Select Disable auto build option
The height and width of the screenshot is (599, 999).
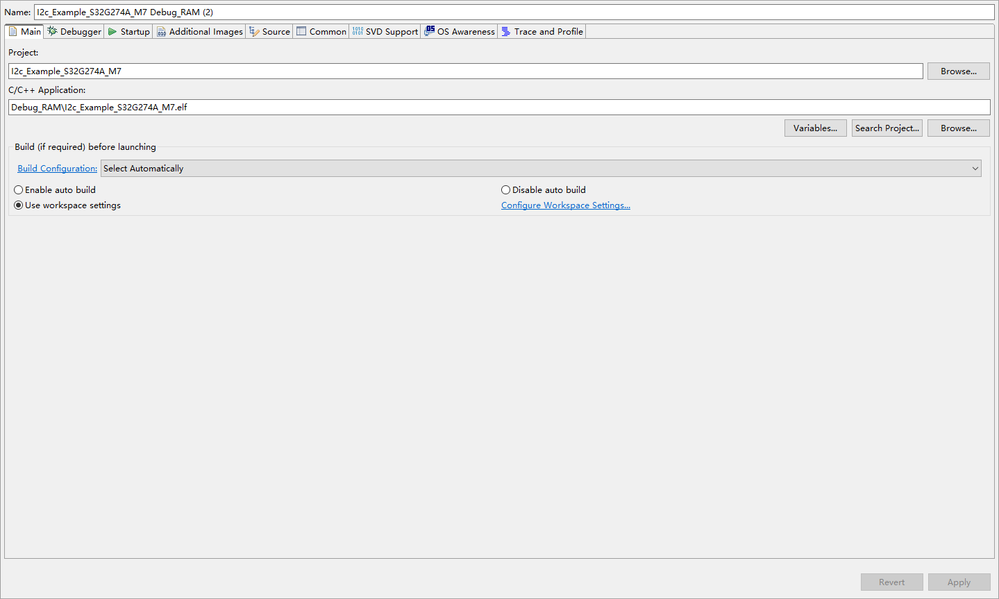(543, 190)
